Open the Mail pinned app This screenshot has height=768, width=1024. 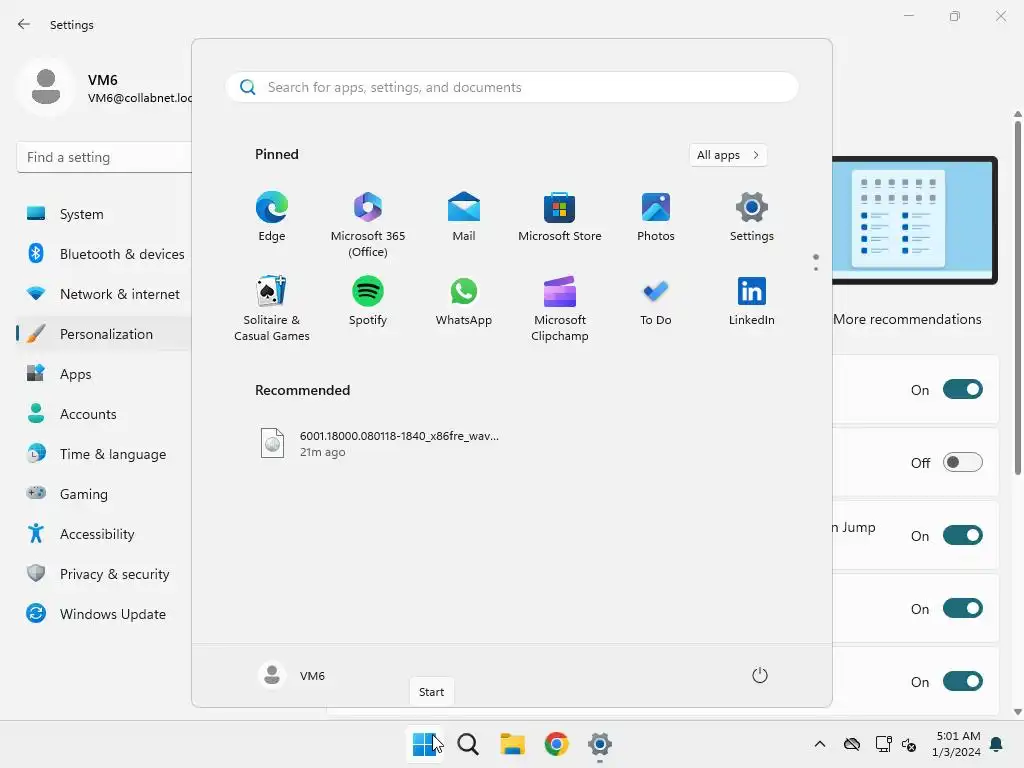point(464,217)
